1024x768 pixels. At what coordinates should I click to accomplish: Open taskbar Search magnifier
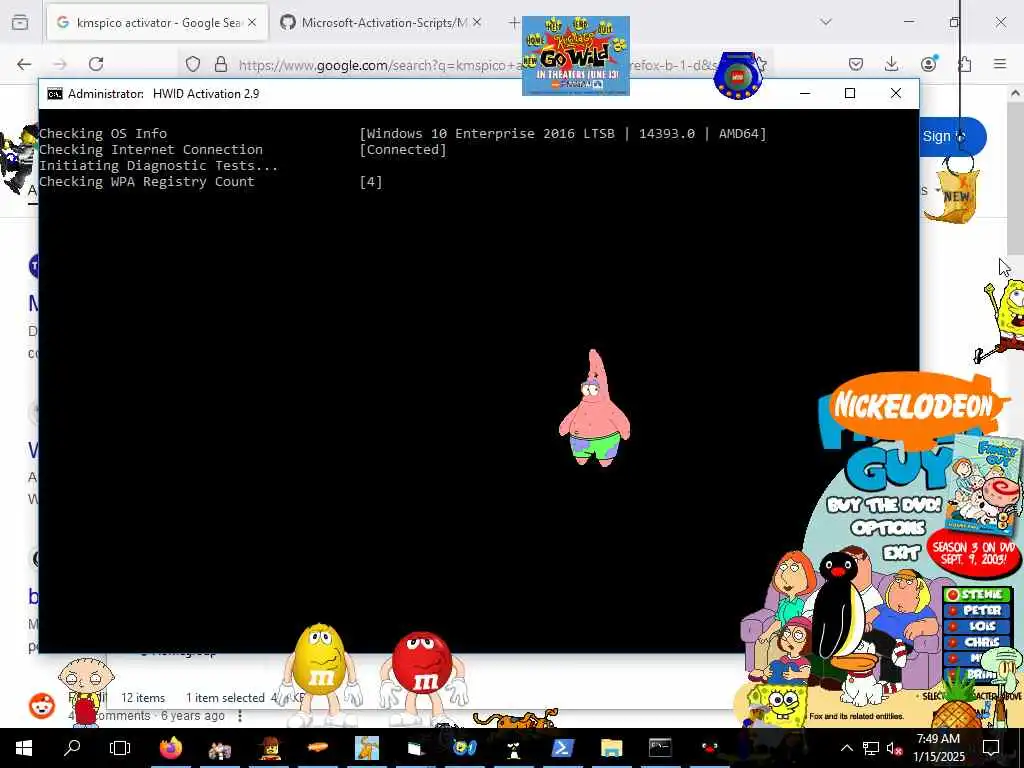(x=72, y=748)
